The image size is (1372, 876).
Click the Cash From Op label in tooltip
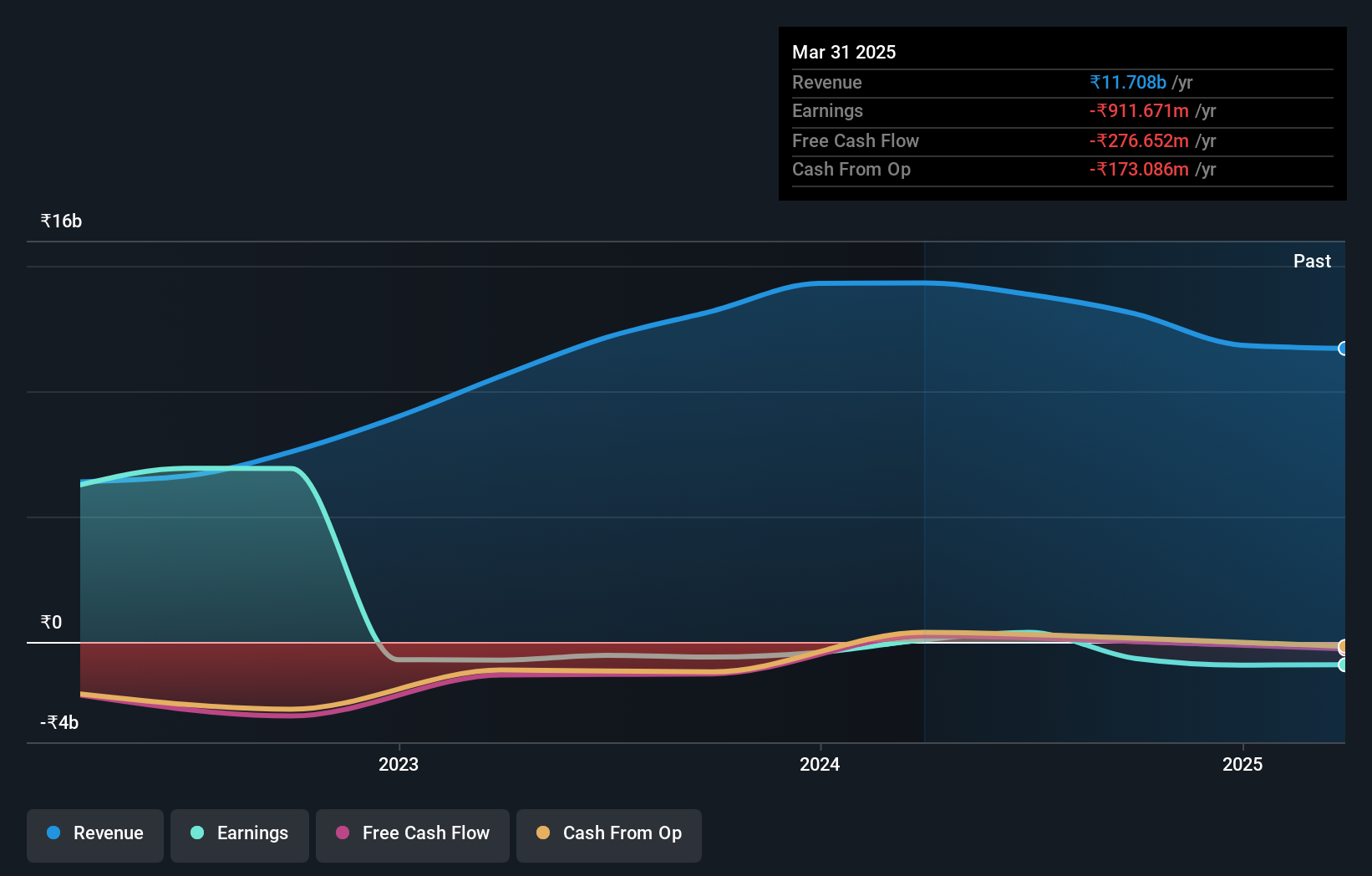point(851,169)
